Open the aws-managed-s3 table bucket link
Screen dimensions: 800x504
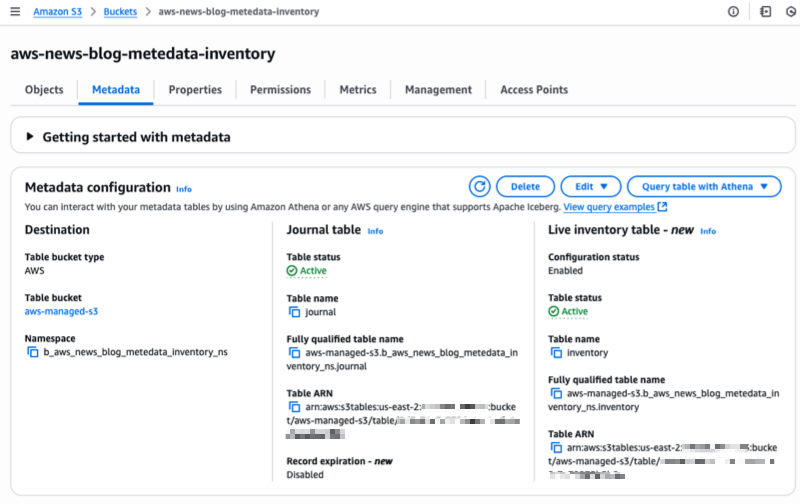pyautogui.click(x=61, y=311)
